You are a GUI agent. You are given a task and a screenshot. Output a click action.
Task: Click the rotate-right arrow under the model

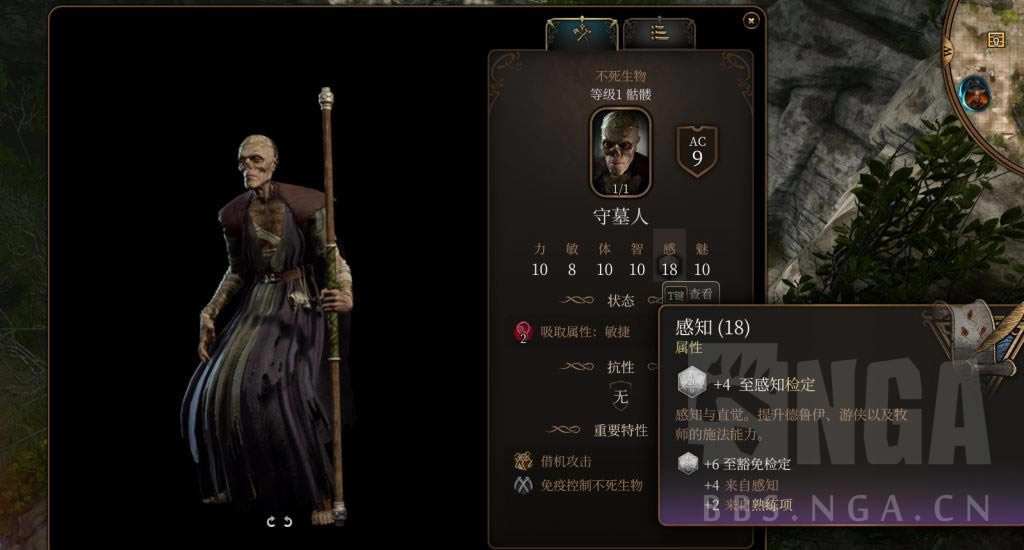point(287,521)
